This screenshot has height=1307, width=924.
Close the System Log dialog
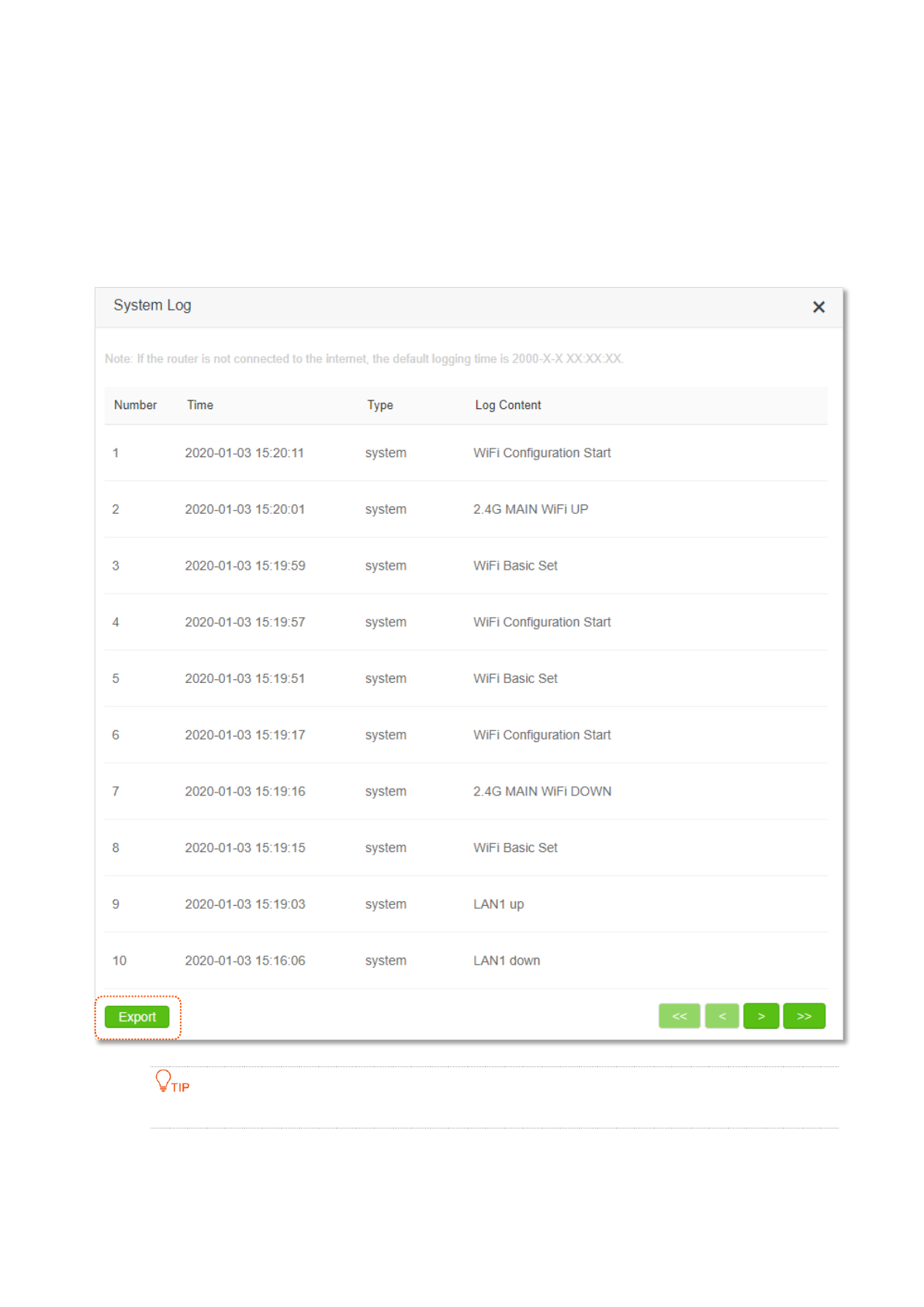818,307
